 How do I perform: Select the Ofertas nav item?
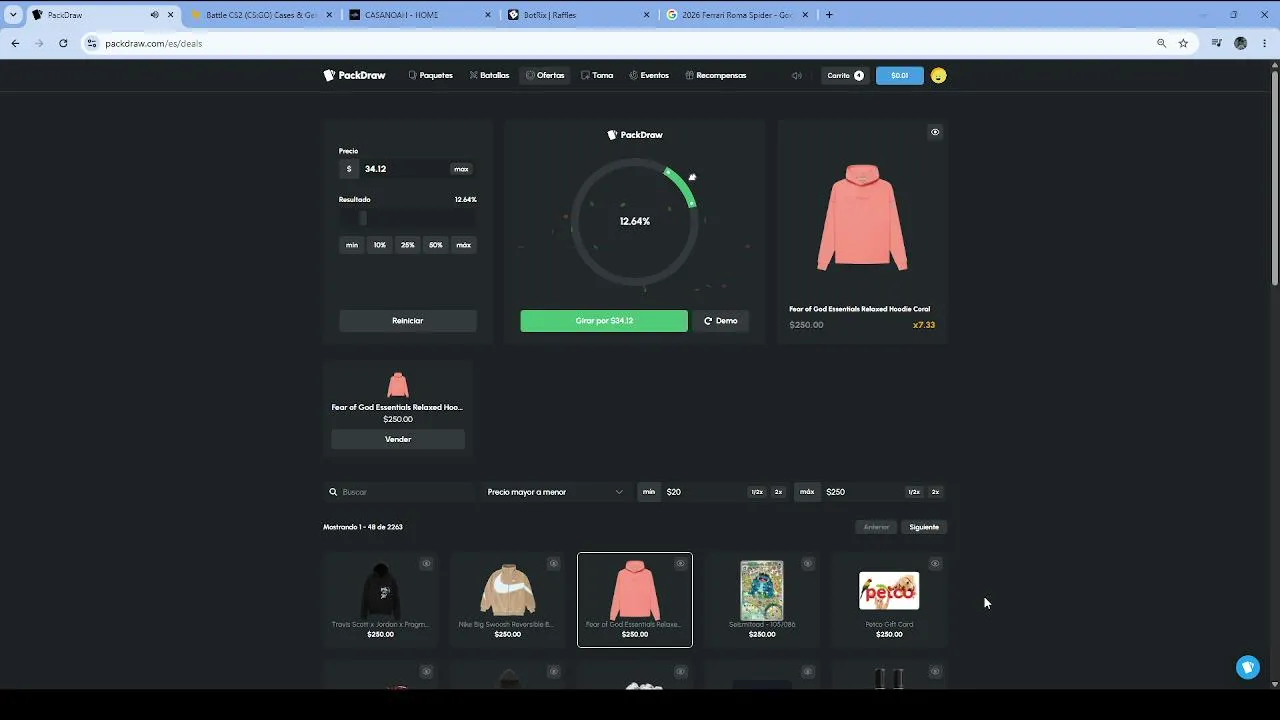pyautogui.click(x=545, y=75)
